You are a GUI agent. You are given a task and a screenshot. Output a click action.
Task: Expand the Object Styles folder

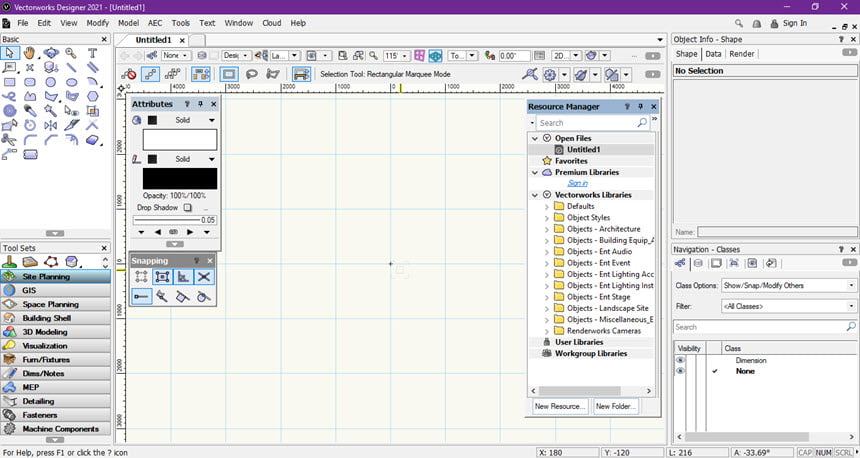point(546,218)
